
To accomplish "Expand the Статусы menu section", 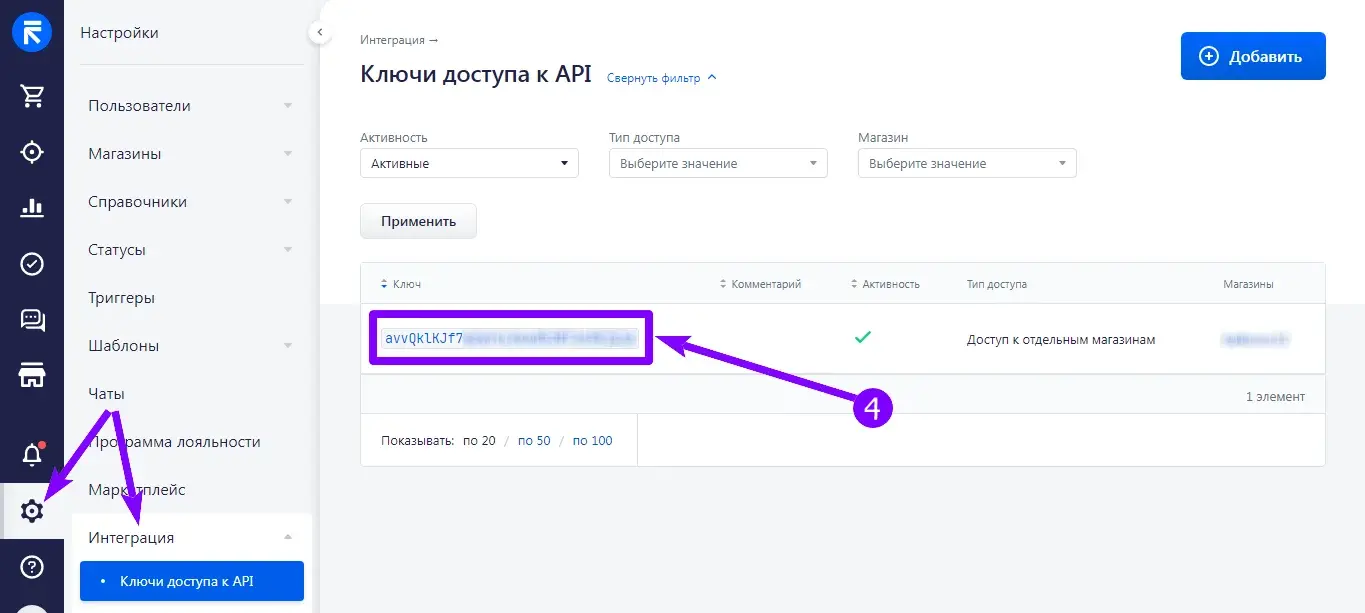I will pos(190,250).
